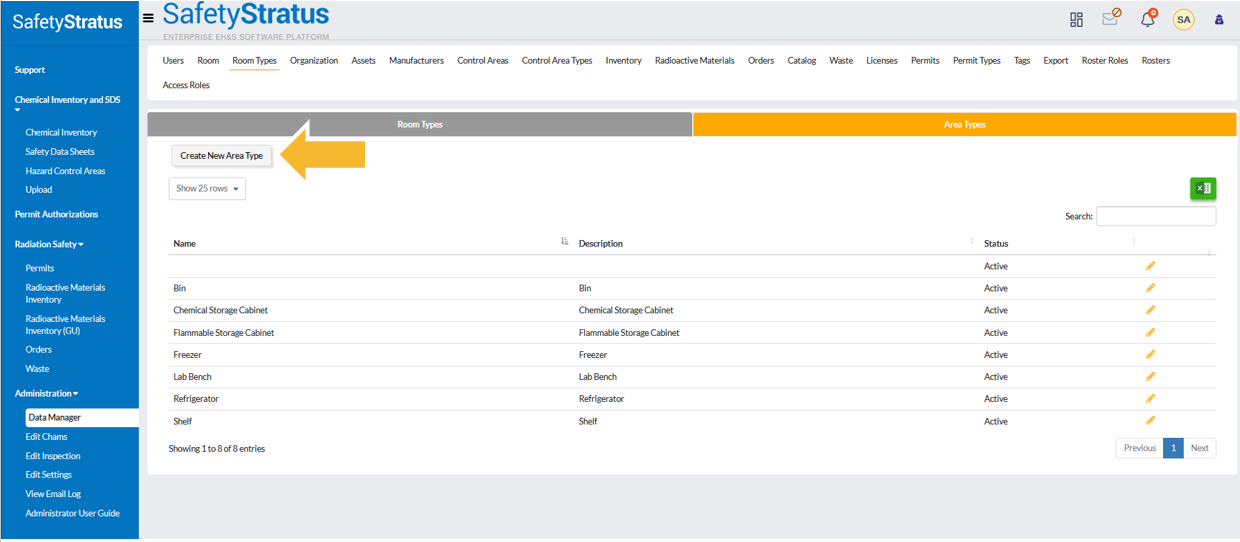Image resolution: width=1240 pixels, height=542 pixels.
Task: Open the notifications bell icon
Action: point(1148,18)
